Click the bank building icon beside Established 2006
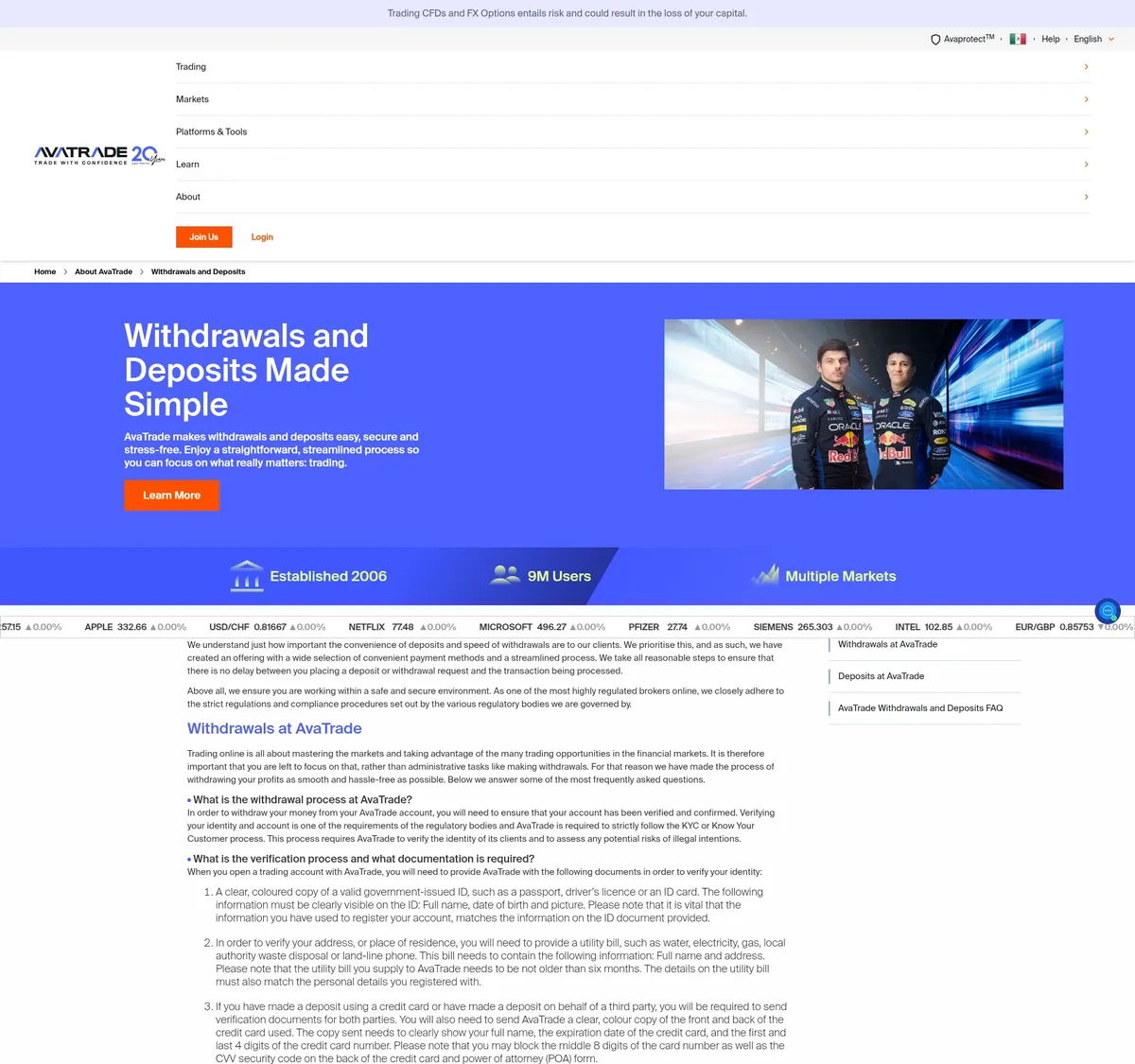The image size is (1135, 1064). [x=247, y=575]
